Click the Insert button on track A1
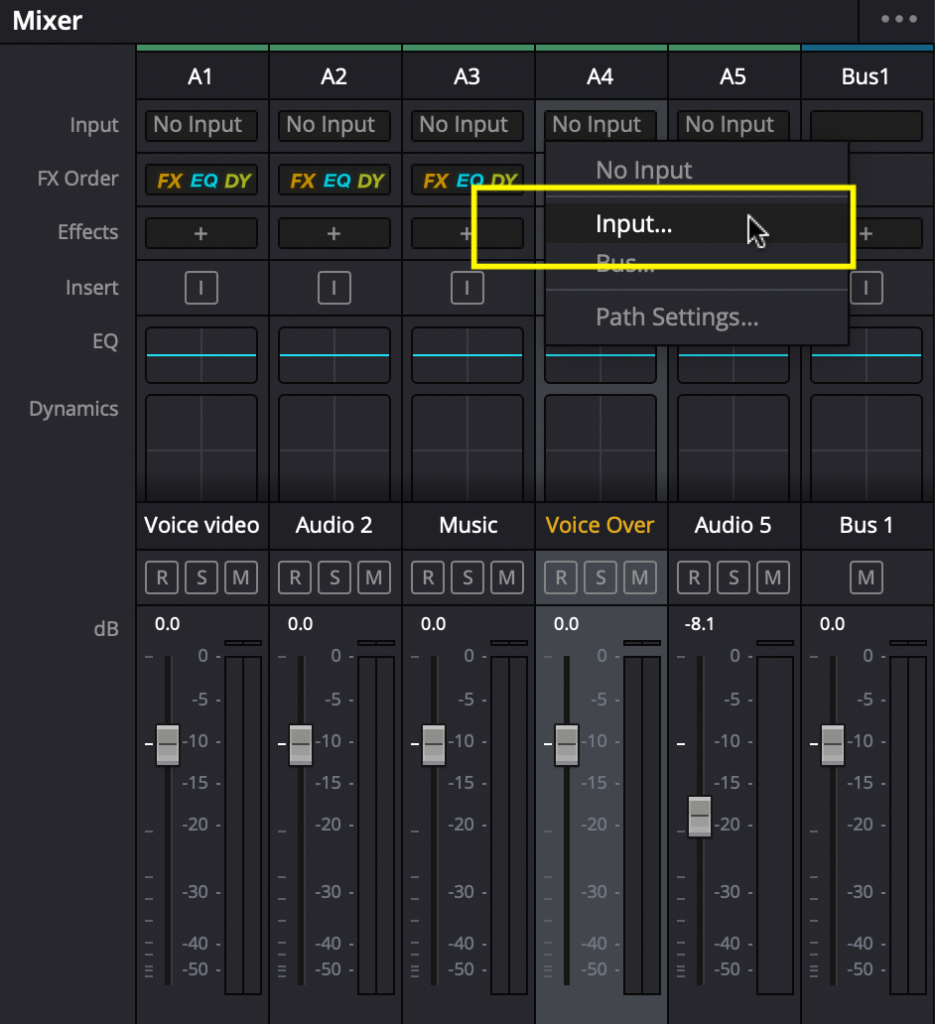Image resolution: width=935 pixels, height=1024 pixels. point(201,288)
